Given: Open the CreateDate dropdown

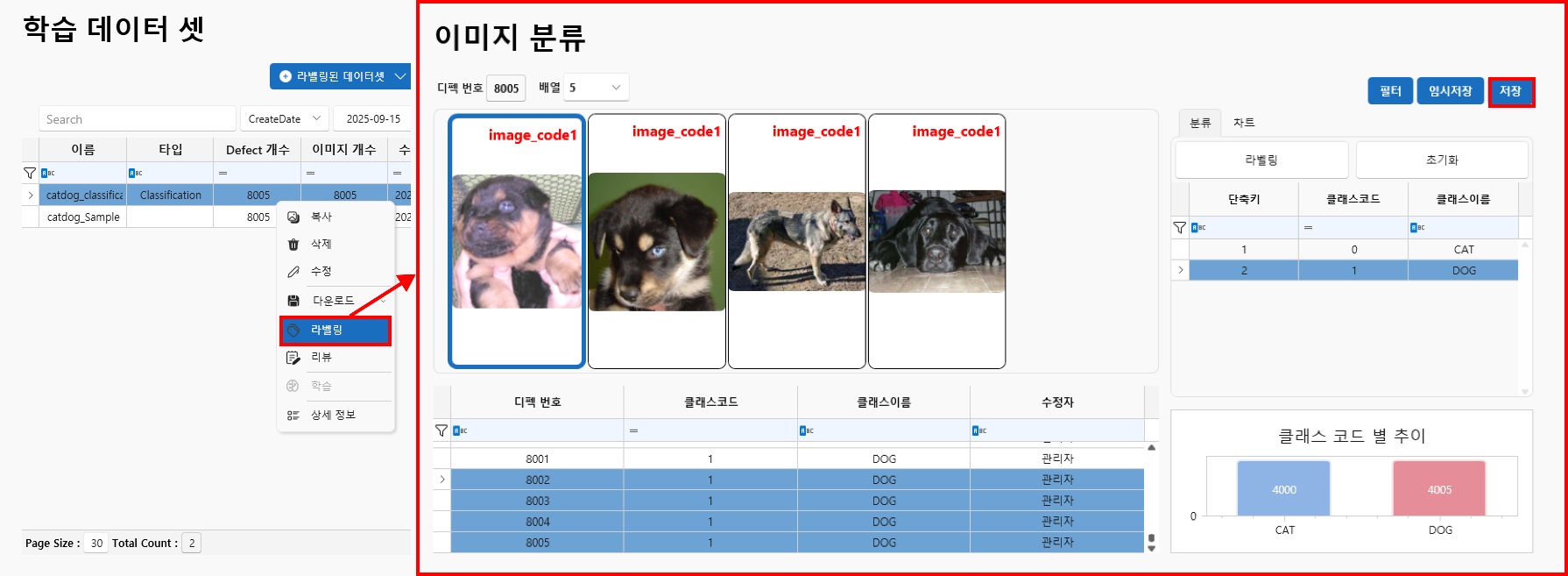Looking at the screenshot, I should pos(316,118).
